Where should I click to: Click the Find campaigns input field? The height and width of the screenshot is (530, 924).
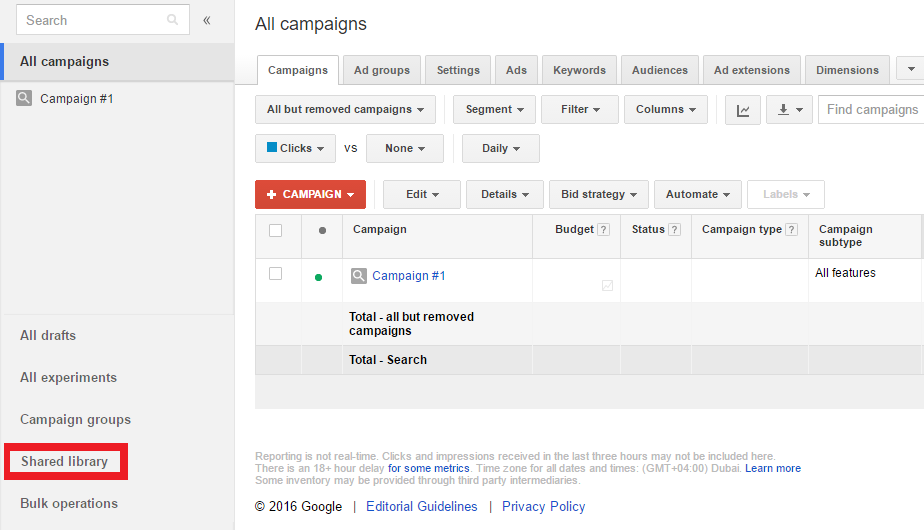(x=870, y=110)
